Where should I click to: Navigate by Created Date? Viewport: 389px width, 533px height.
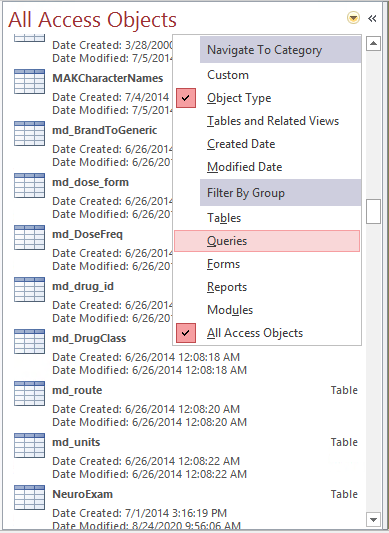[x=267, y=144]
